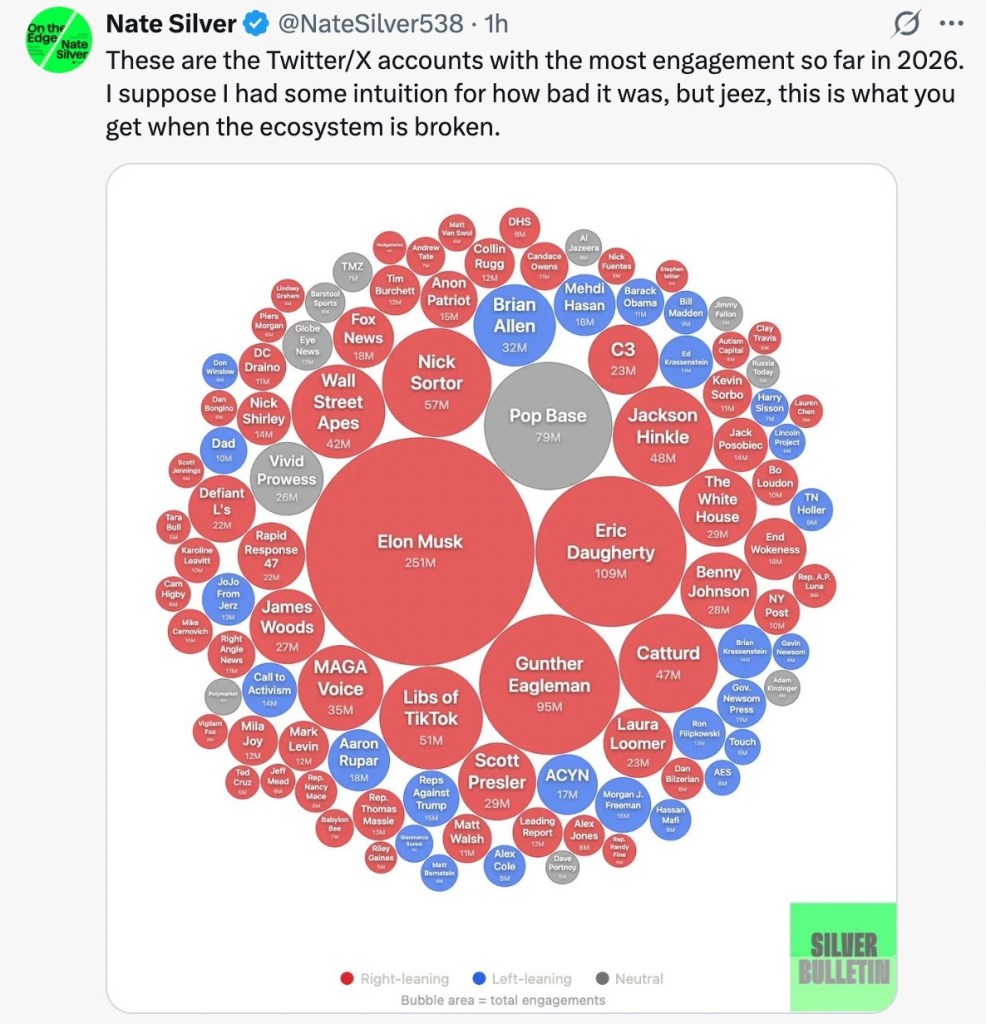This screenshot has height=1024, width=986.
Task: Click the blue Brian Allen bubble
Action: pos(515,322)
